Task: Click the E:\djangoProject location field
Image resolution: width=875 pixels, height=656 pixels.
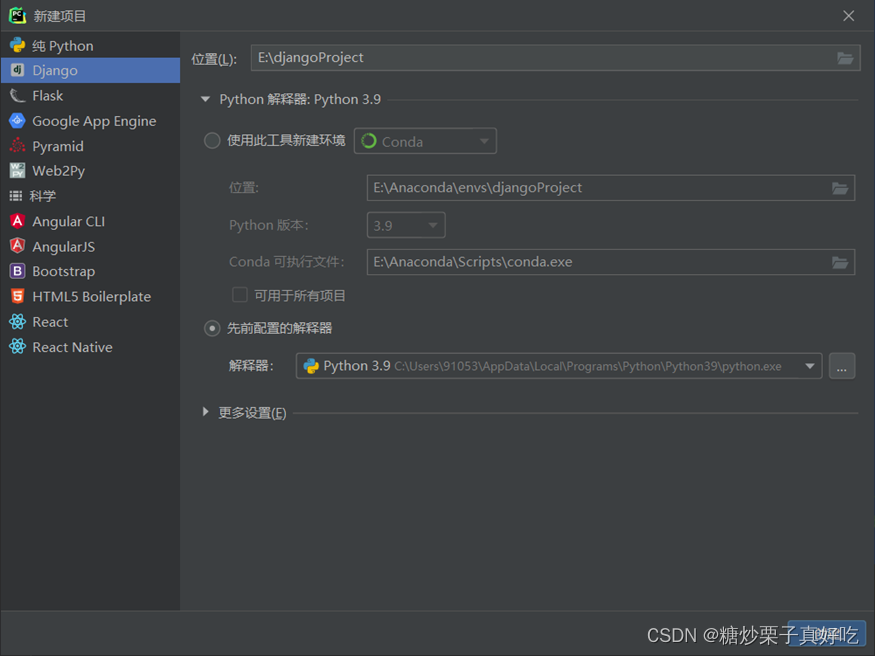Action: point(555,58)
